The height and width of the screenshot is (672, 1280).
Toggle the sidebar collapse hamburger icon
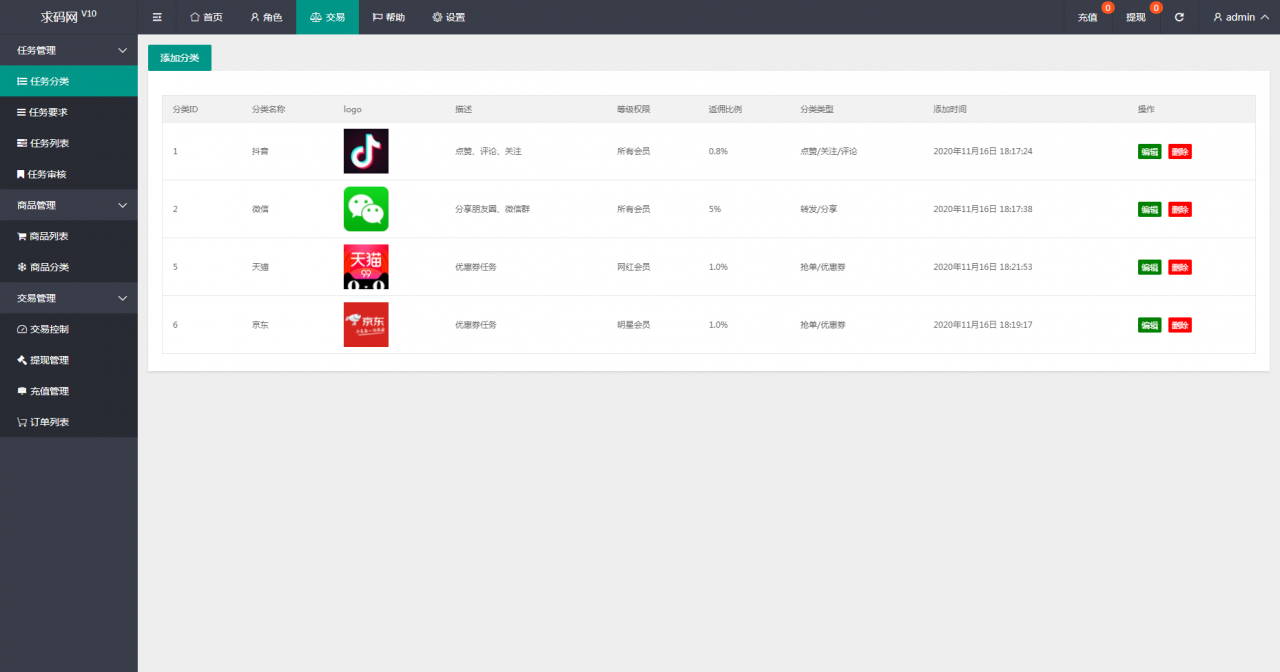[157, 17]
